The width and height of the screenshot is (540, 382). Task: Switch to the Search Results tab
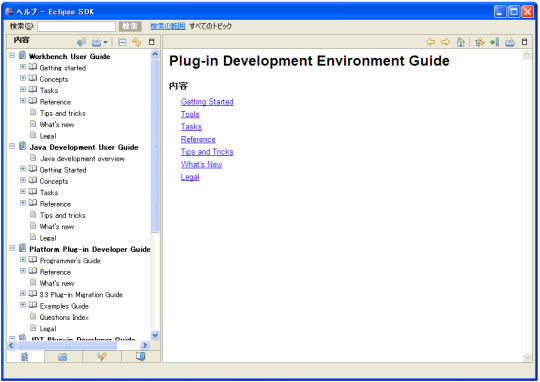pos(102,357)
